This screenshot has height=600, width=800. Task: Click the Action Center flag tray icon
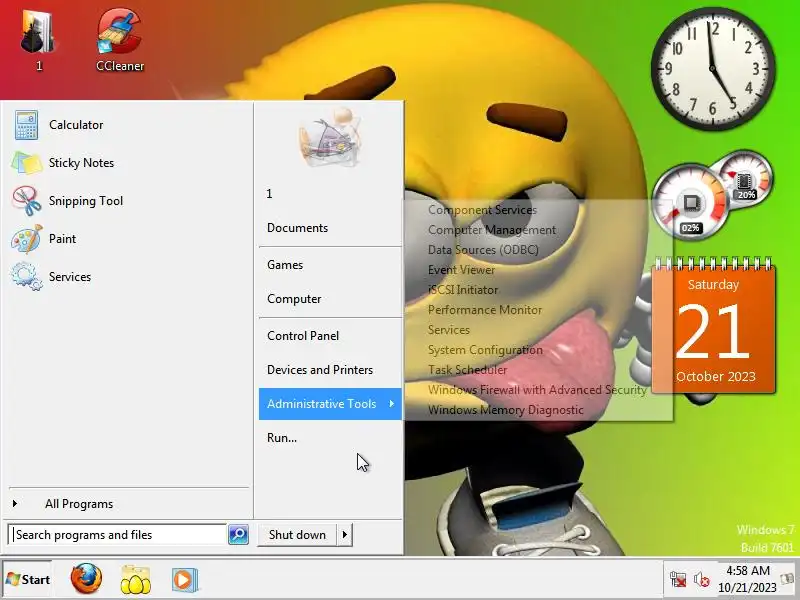pyautogui.click(x=787, y=579)
